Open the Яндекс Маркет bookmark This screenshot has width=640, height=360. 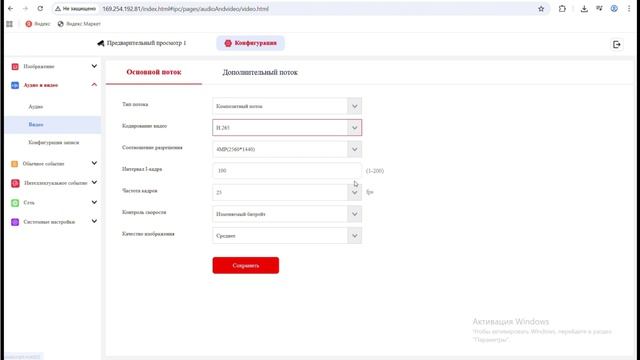pos(79,24)
